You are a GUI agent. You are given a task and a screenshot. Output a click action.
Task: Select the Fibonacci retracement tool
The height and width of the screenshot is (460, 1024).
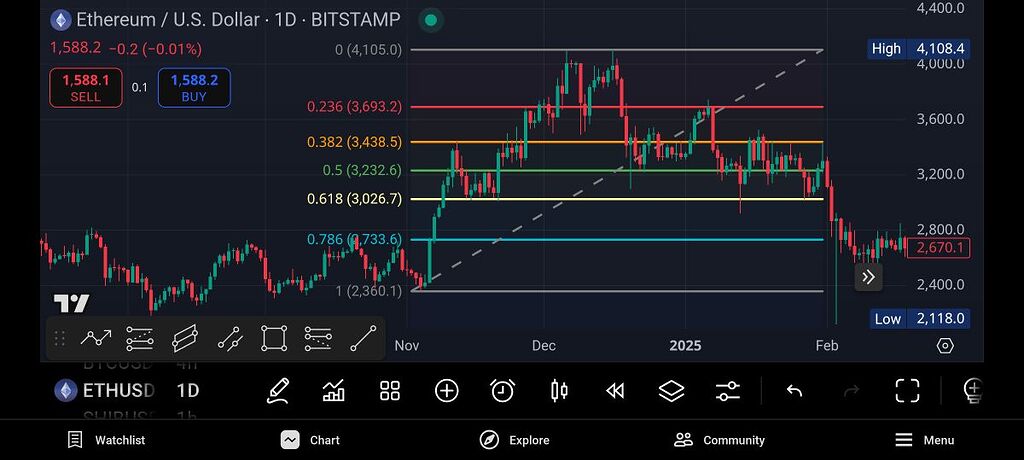(140, 338)
